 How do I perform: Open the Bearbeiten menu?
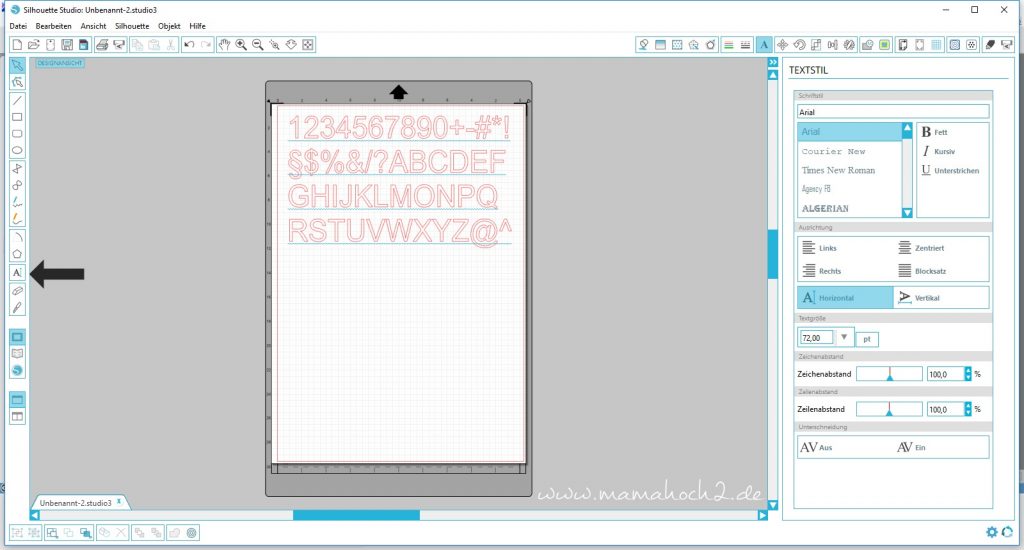pos(54,26)
